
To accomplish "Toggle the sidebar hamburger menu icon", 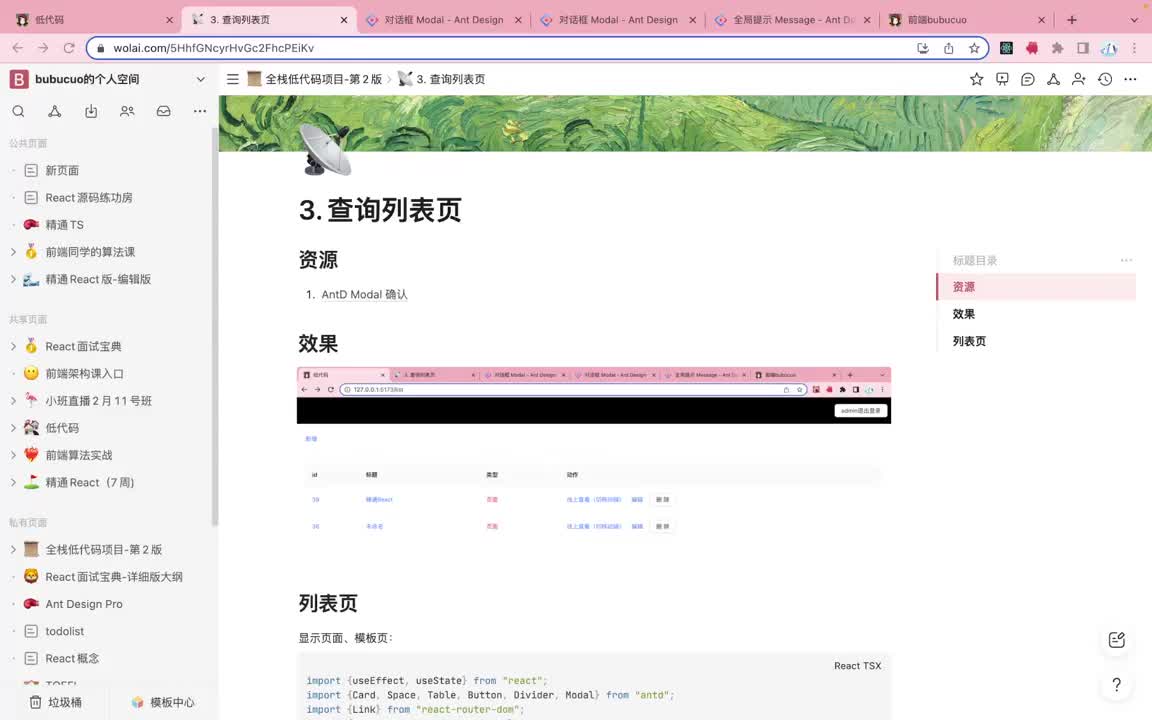I will click(x=233, y=79).
